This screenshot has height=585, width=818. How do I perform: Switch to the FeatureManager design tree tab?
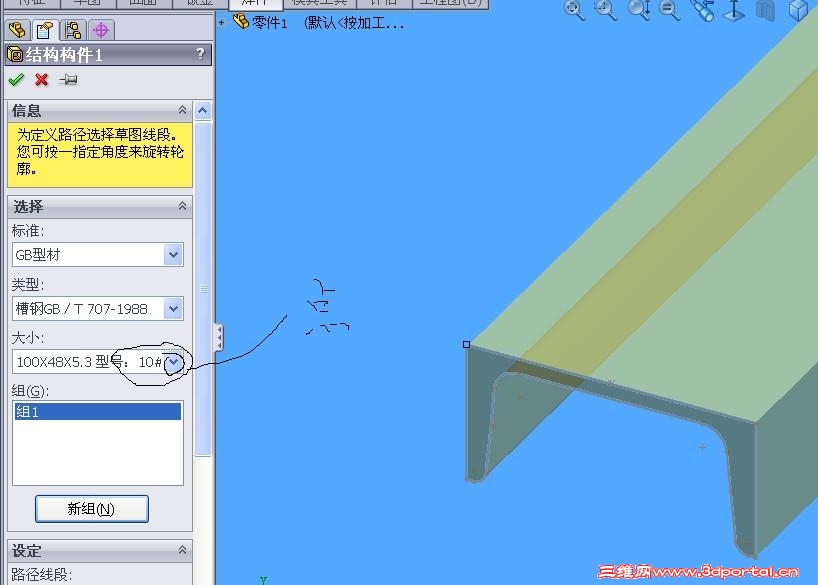pyautogui.click(x=17, y=30)
